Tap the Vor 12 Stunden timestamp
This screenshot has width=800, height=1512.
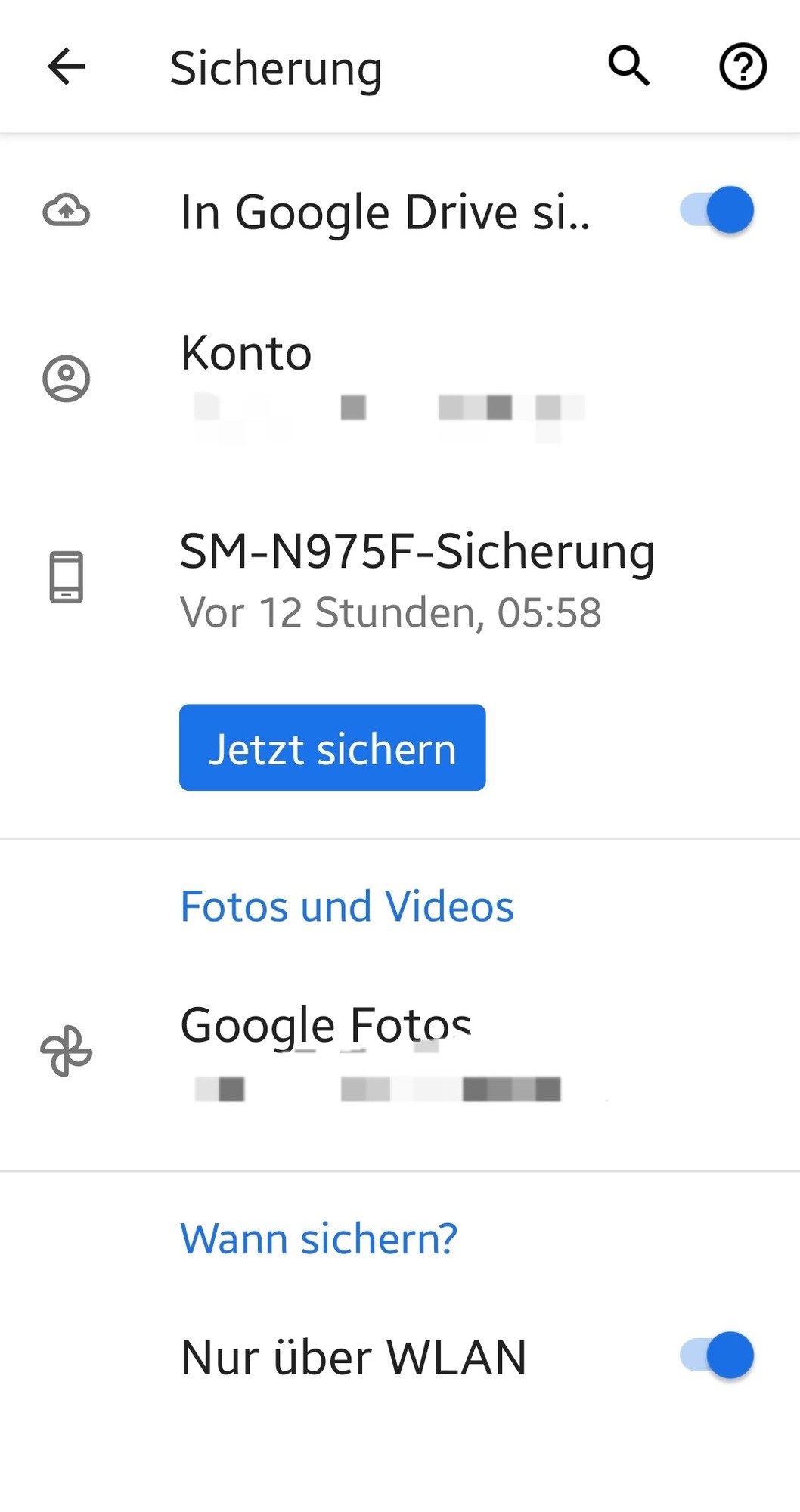pyautogui.click(x=391, y=612)
